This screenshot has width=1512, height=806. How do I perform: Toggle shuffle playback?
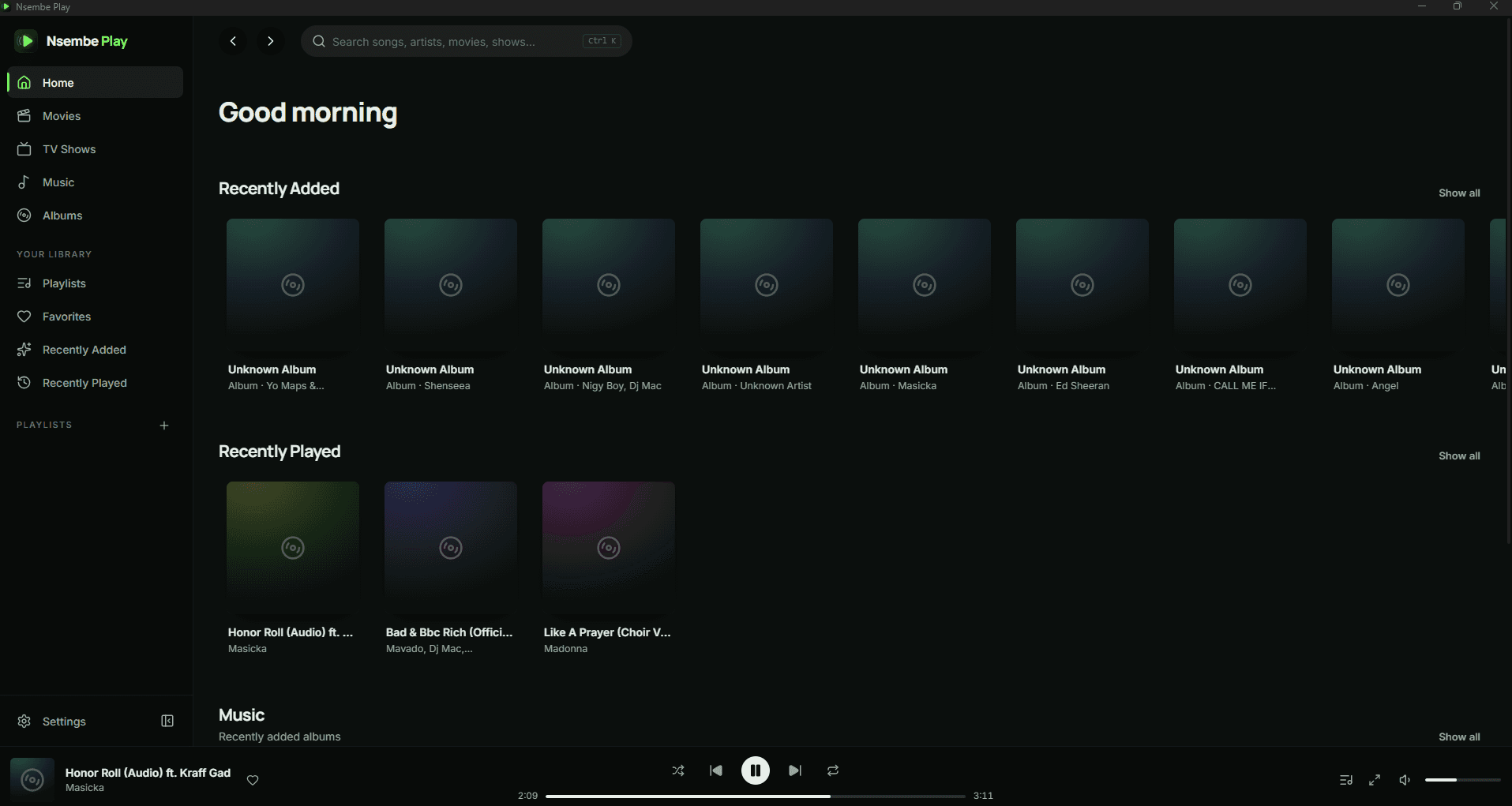click(678, 770)
